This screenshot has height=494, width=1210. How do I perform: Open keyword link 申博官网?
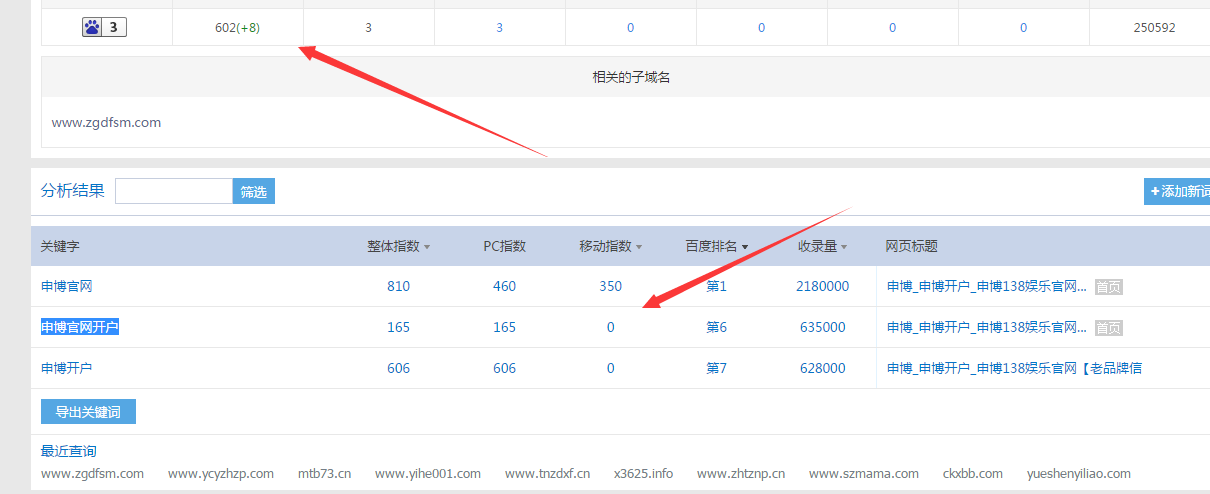[x=67, y=286]
